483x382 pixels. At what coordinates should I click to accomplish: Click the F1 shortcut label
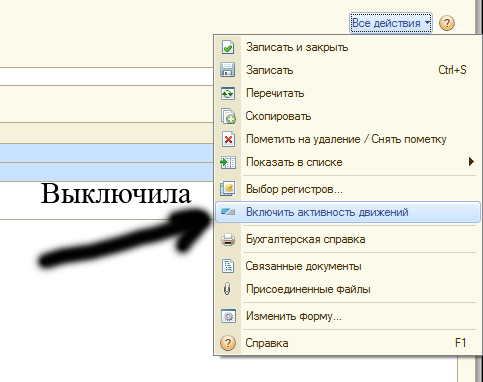[x=460, y=343]
